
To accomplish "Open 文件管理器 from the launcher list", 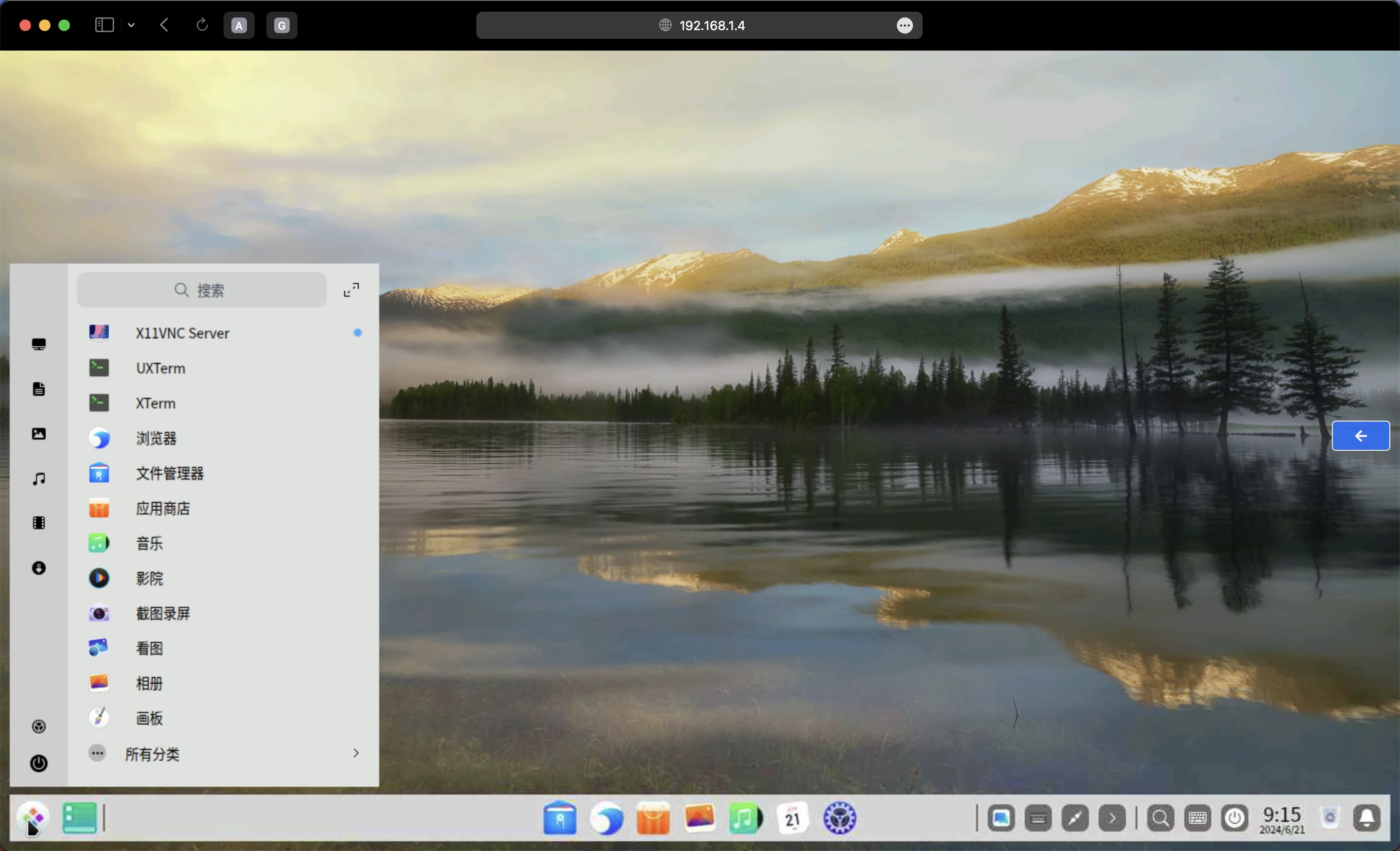I will coord(169,473).
